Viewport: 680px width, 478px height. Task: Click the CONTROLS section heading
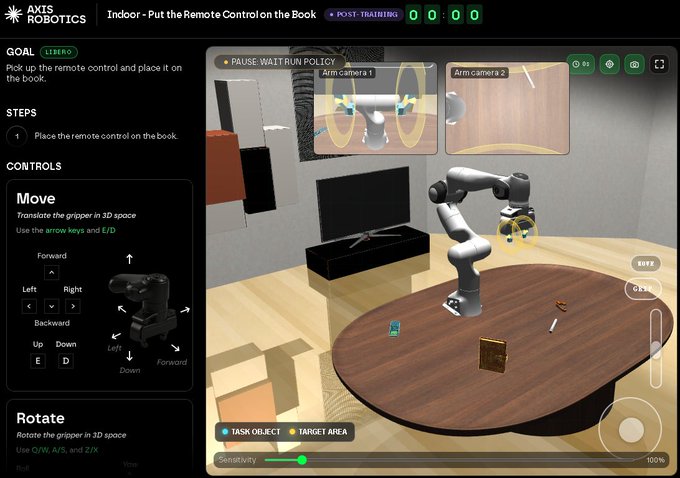pyautogui.click(x=34, y=166)
